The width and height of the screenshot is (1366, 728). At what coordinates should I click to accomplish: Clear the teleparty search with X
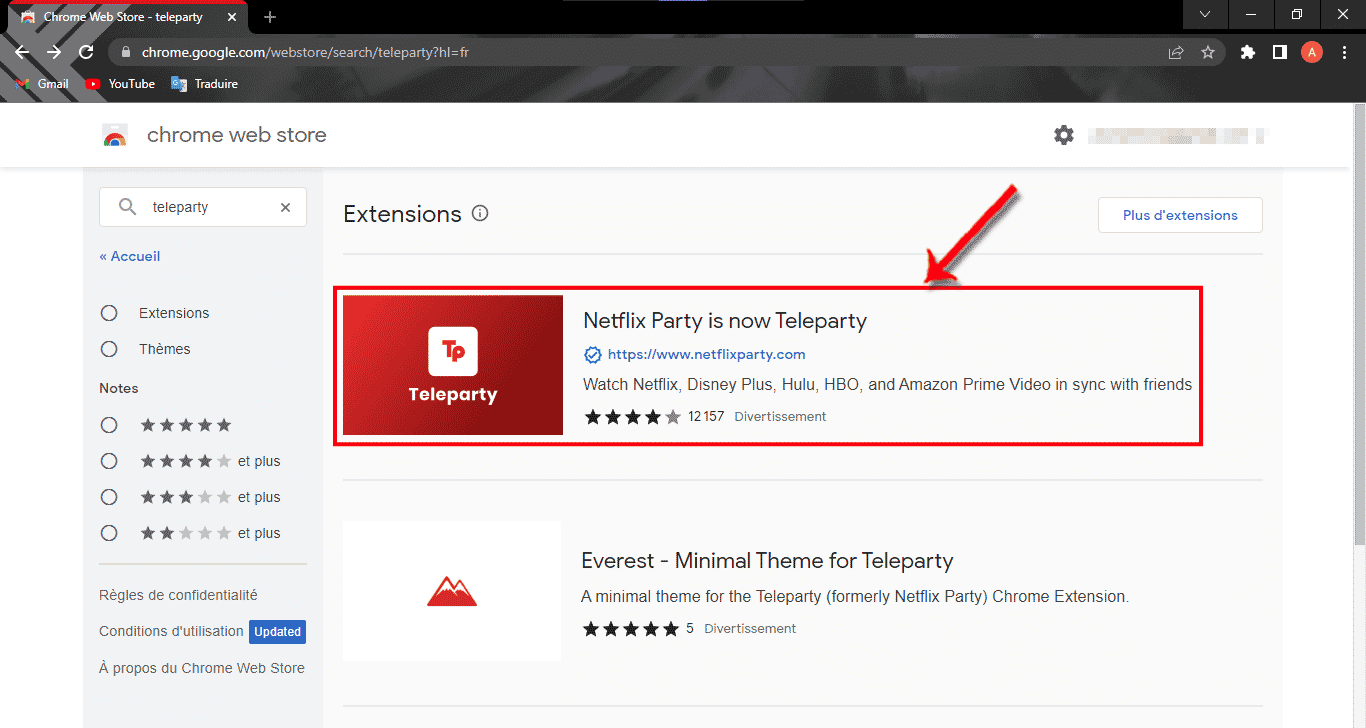coord(285,207)
